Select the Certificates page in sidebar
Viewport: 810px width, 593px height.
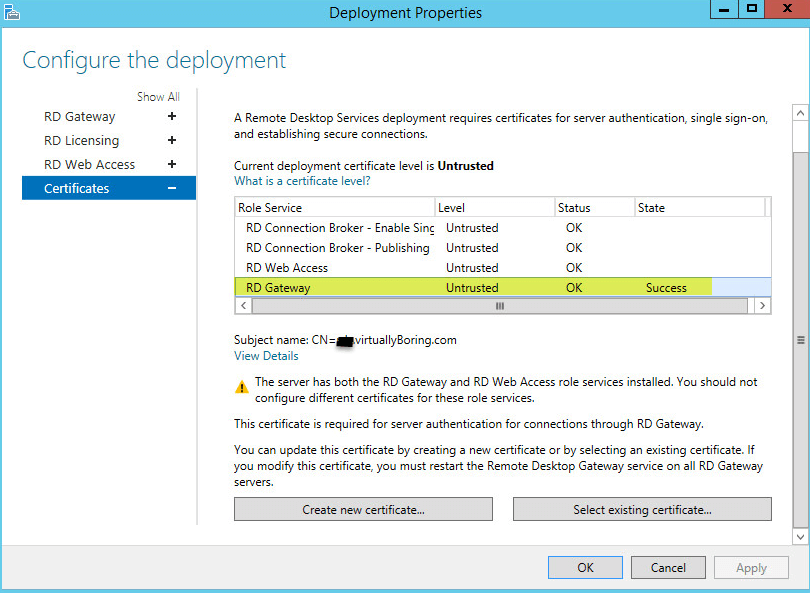pos(108,188)
